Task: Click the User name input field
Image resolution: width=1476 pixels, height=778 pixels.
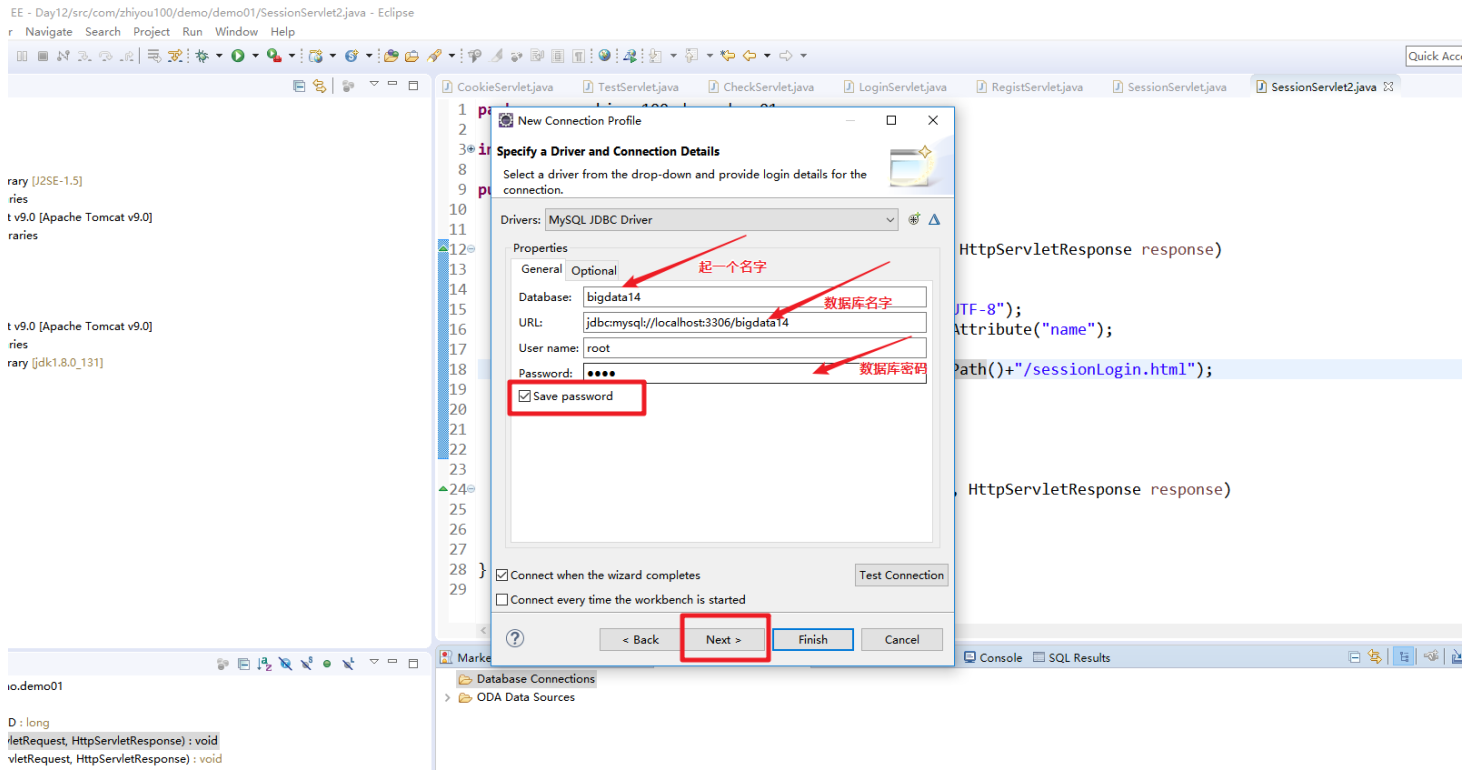Action: 755,348
